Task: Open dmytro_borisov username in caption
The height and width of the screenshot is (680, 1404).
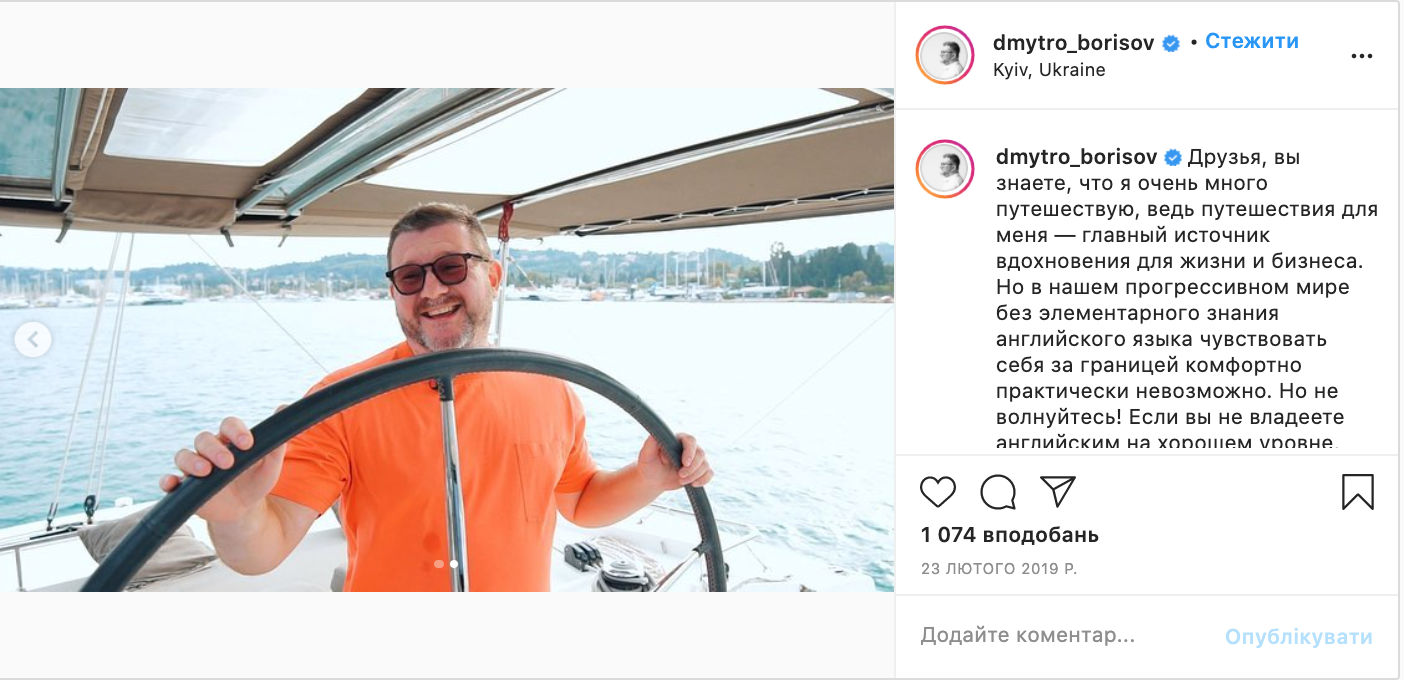Action: pos(1077,158)
